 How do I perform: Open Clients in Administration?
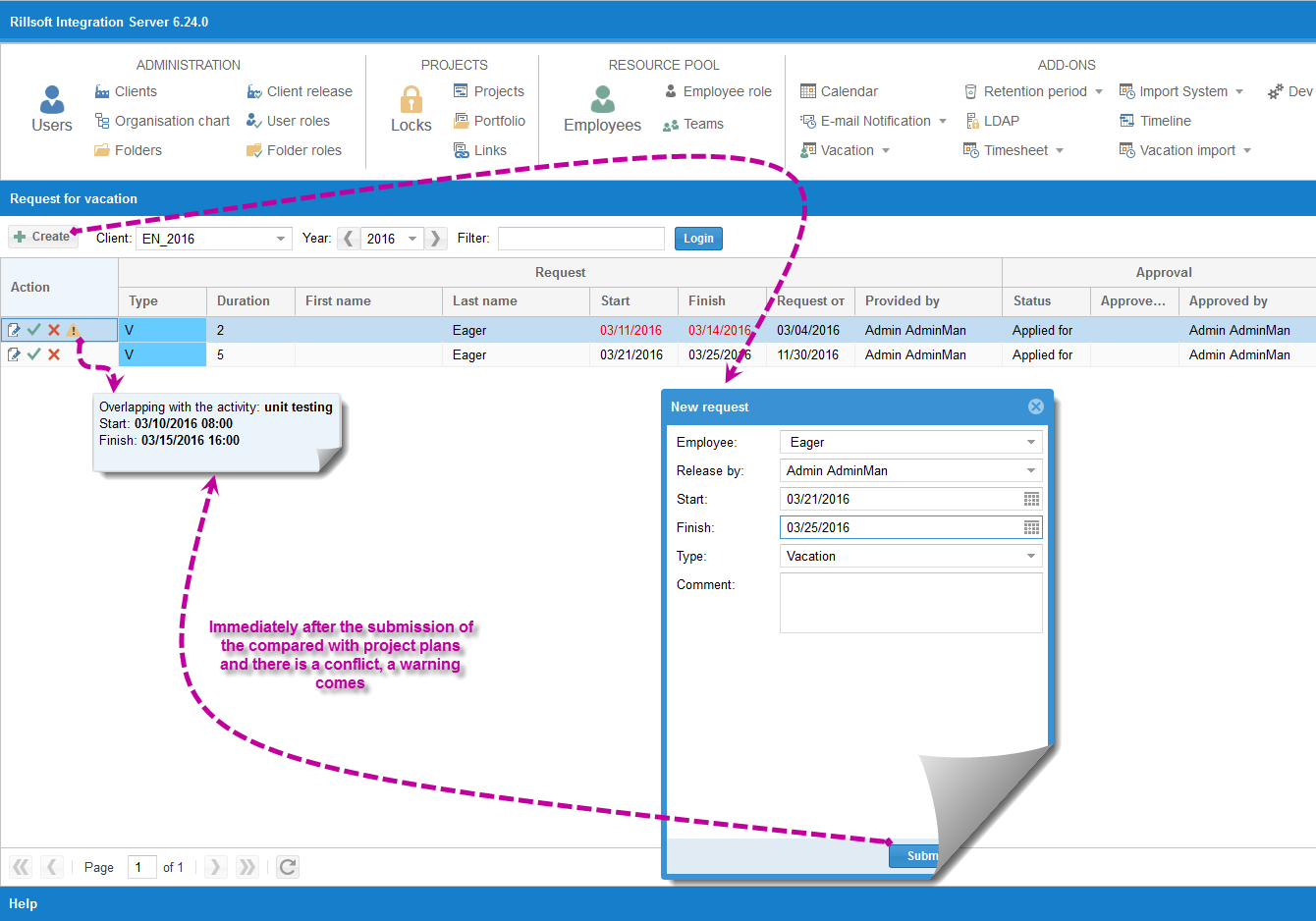tap(126, 91)
